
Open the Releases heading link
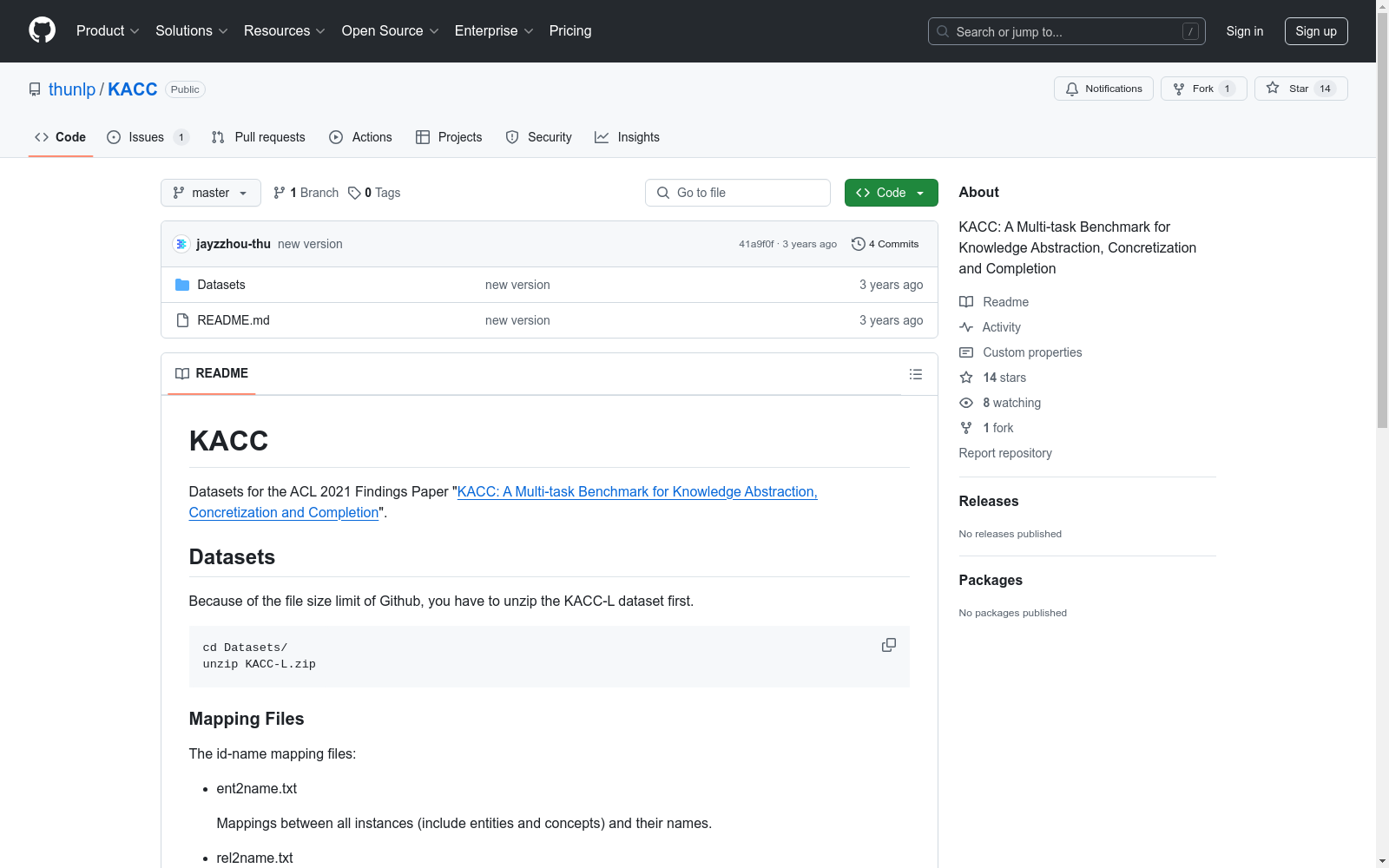pyautogui.click(x=989, y=501)
